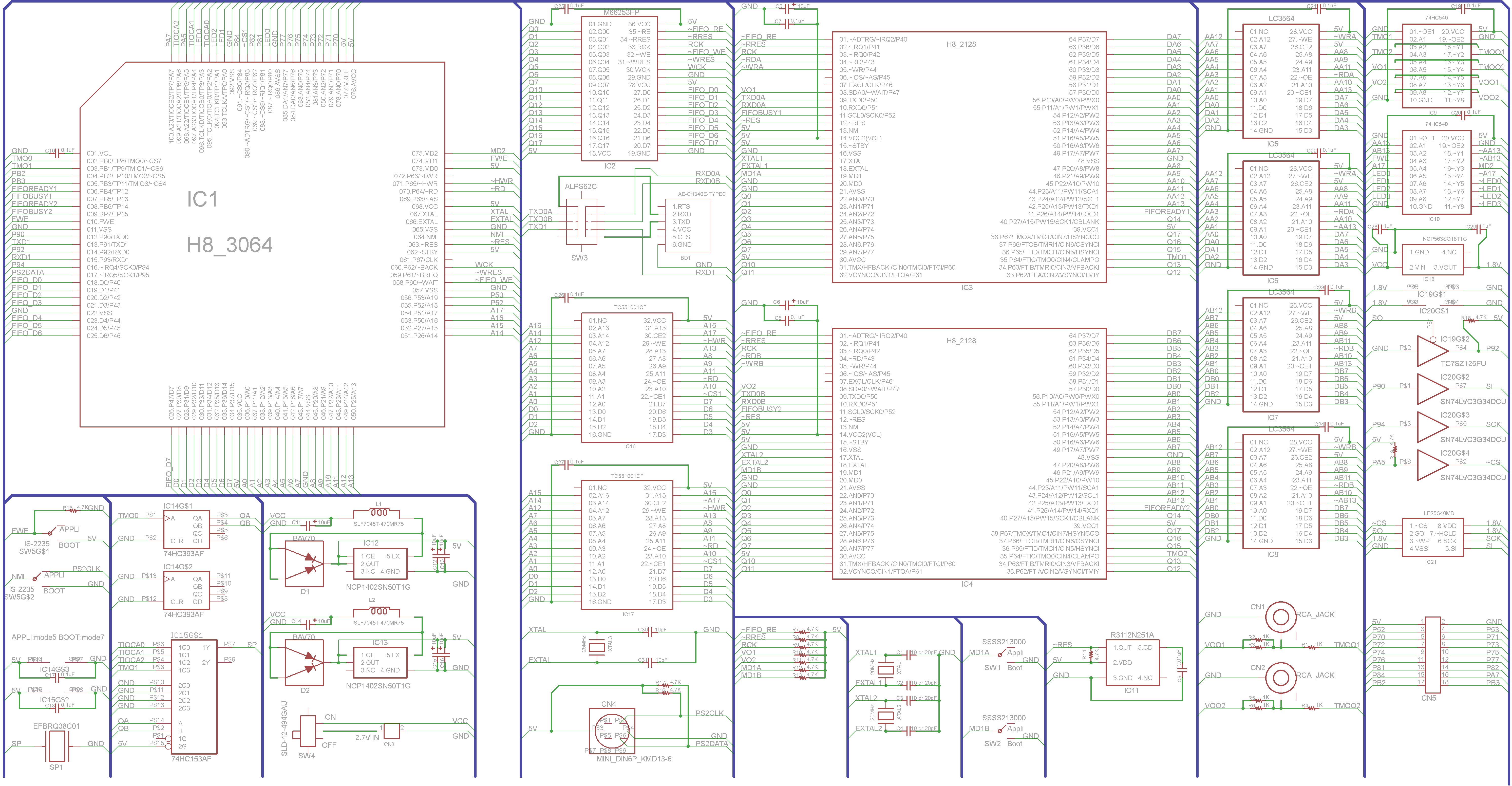Click the MINI_DIN6P_KMD13-6 connector name
The image size is (1512, 786).
coord(634,759)
